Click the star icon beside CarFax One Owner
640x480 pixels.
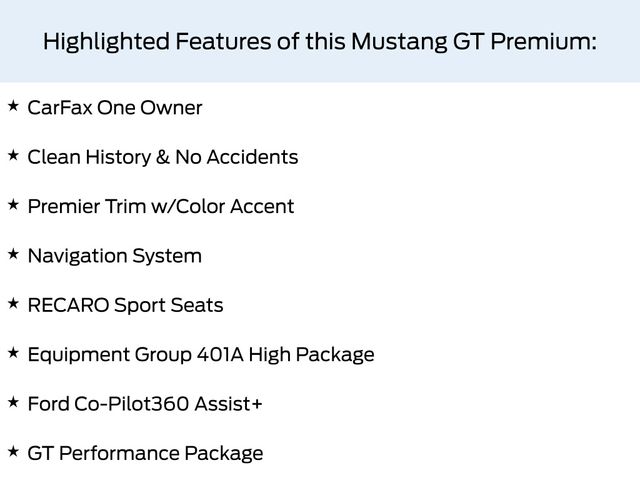point(13,105)
